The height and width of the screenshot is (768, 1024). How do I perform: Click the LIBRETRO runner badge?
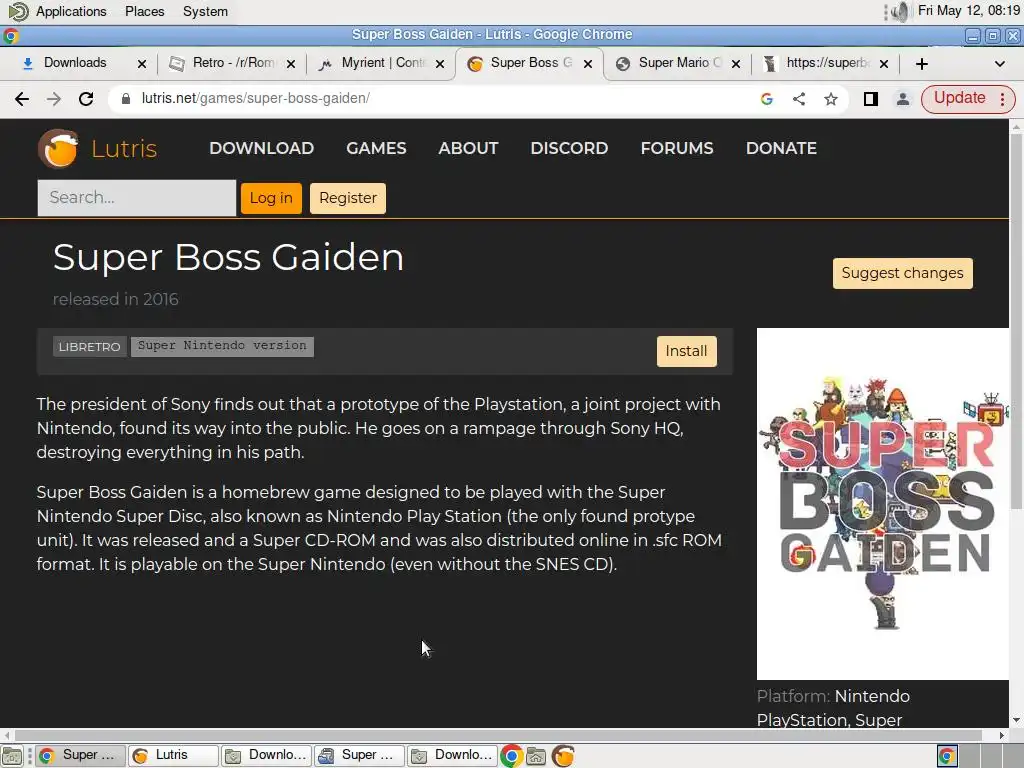click(89, 347)
